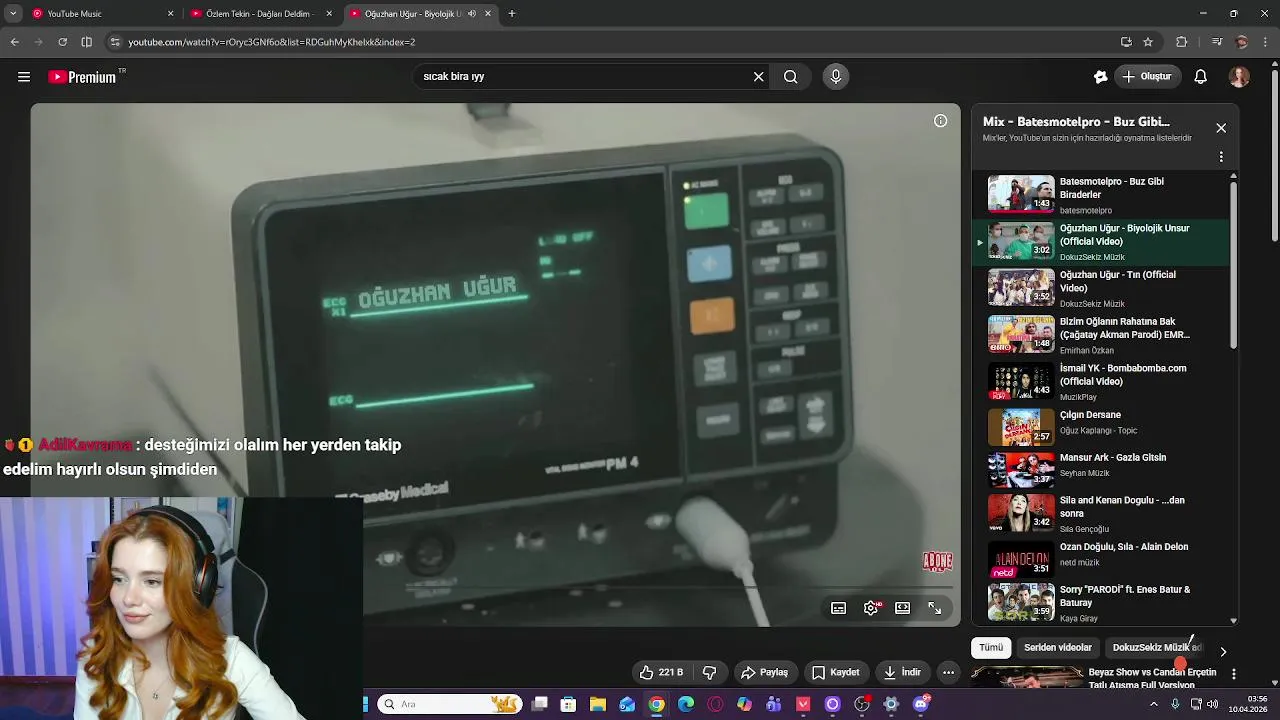Open File Explorer from taskbar
Image resolution: width=1280 pixels, height=720 pixels.
point(597,705)
